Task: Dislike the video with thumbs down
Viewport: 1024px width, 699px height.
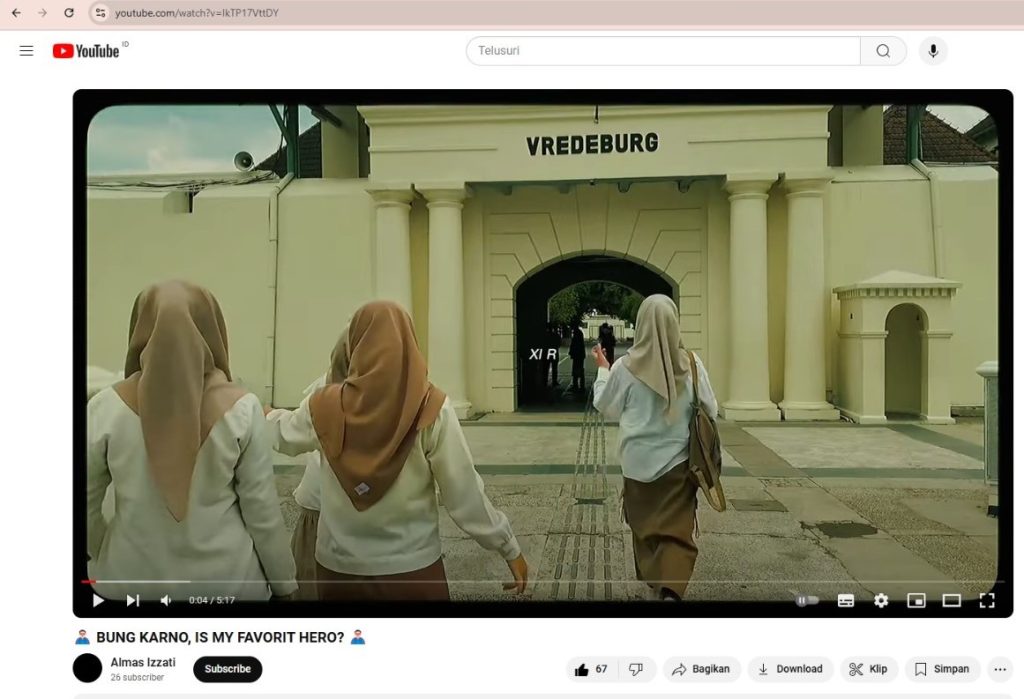Action: 635,669
